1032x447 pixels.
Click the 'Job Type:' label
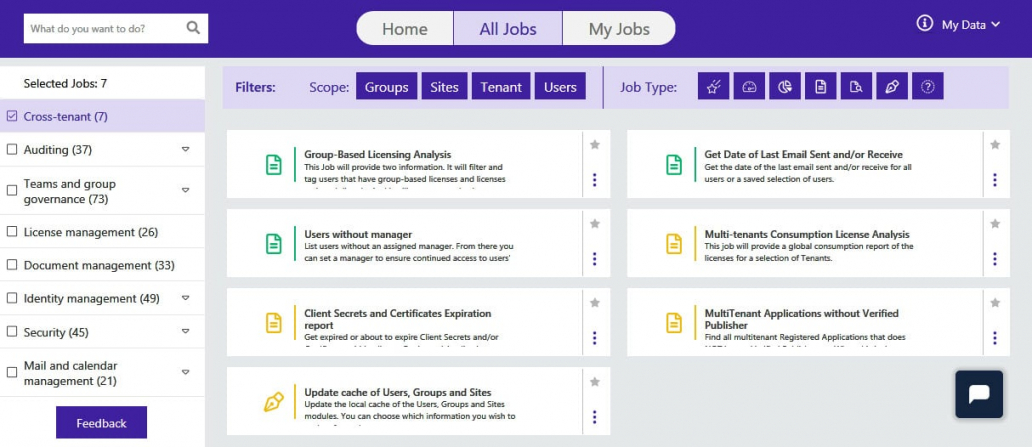[x=648, y=87]
